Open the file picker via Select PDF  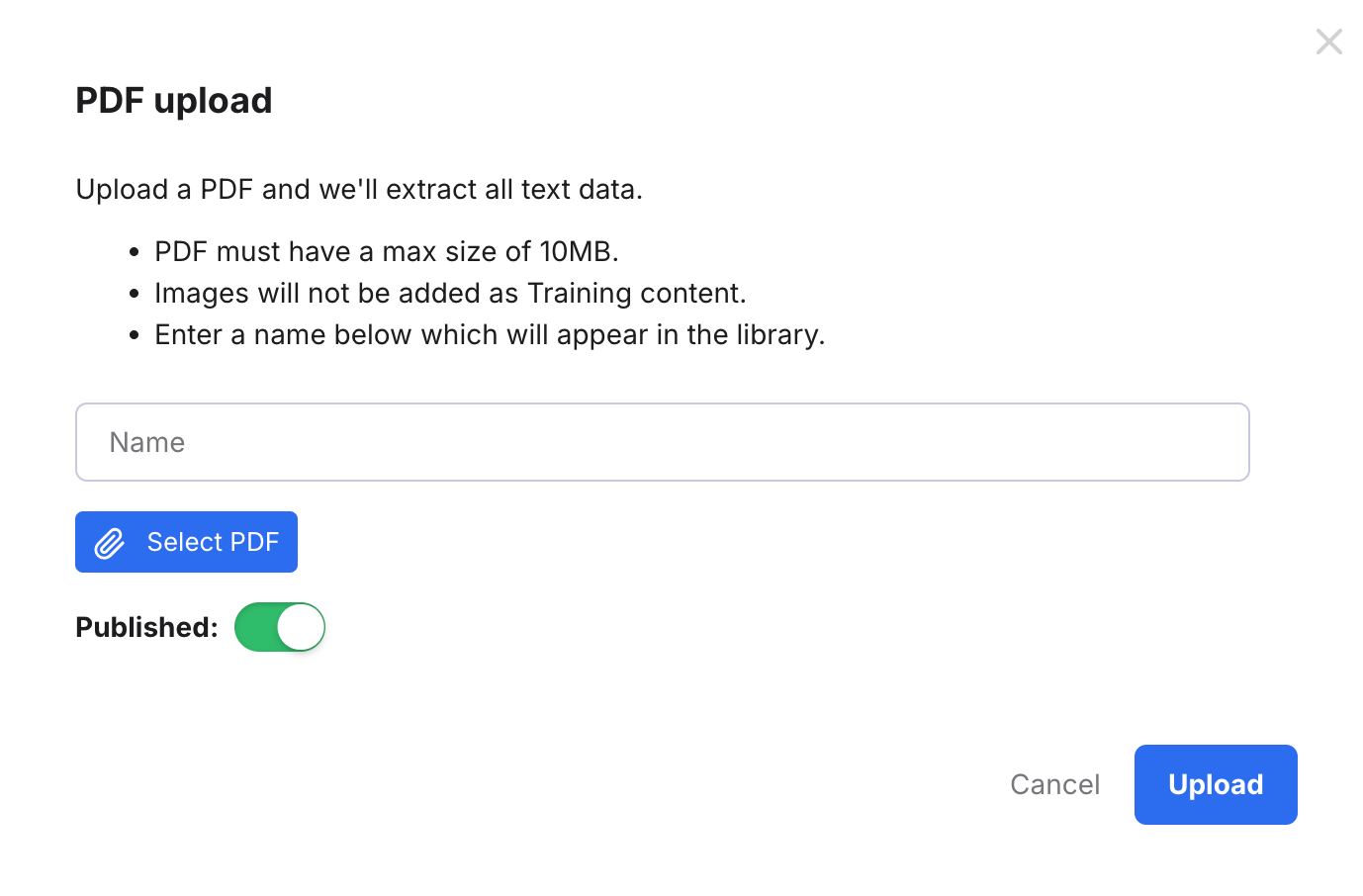186,542
